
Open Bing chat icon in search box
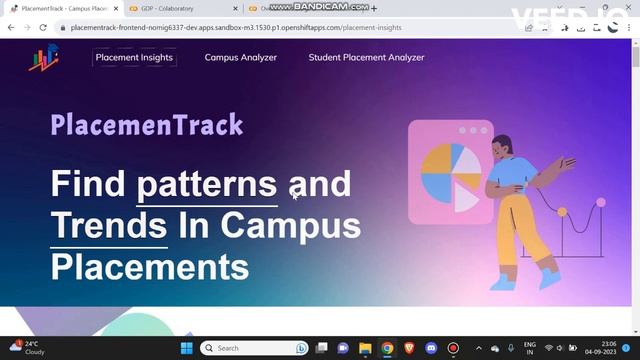[301, 348]
